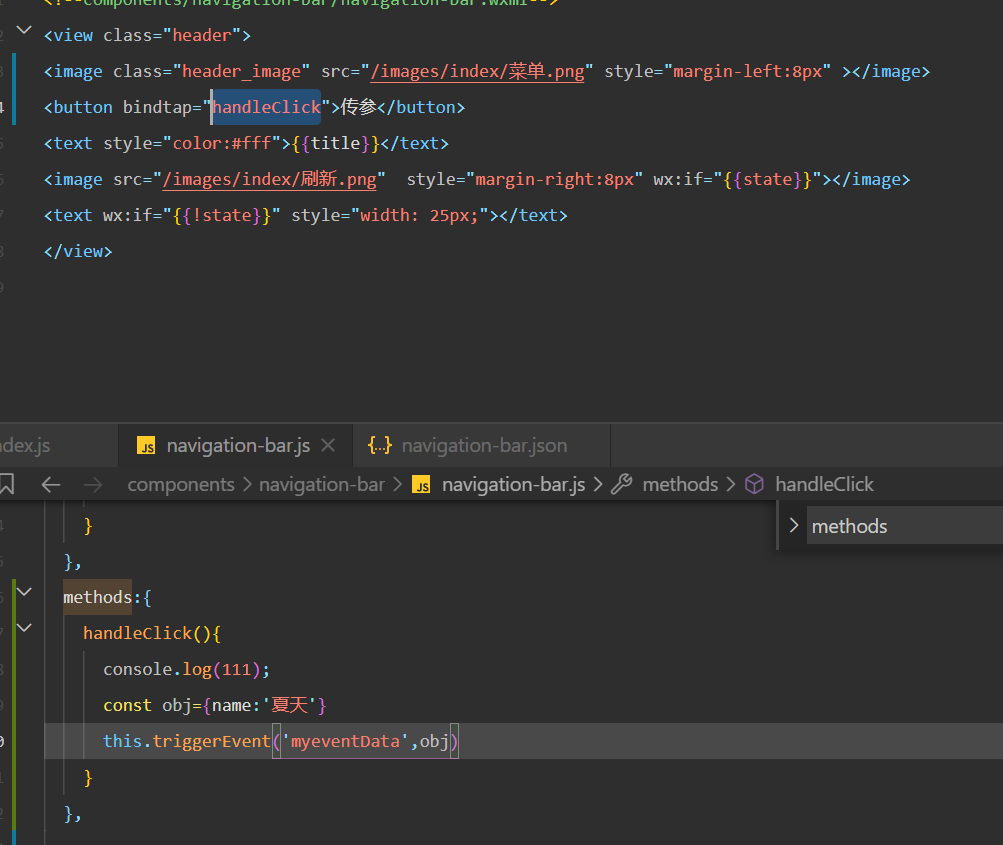Click the '夏天' string literal
The width and height of the screenshot is (1003, 845).
pos(289,706)
